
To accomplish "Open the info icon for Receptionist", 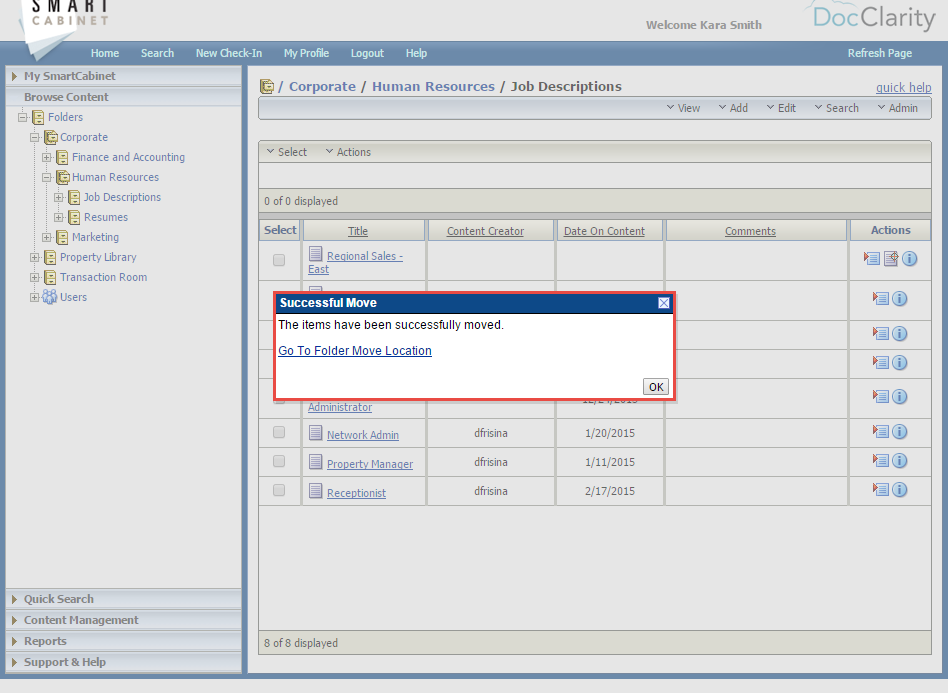I will coord(899,489).
